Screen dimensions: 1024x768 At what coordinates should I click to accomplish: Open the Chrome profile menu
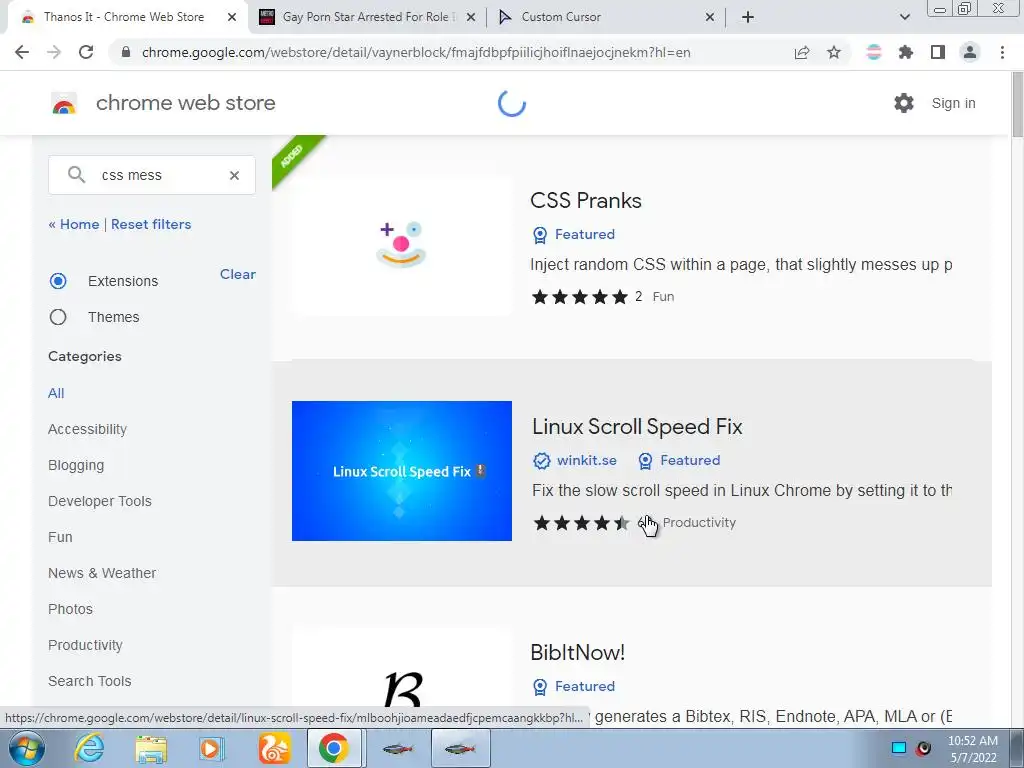(970, 52)
